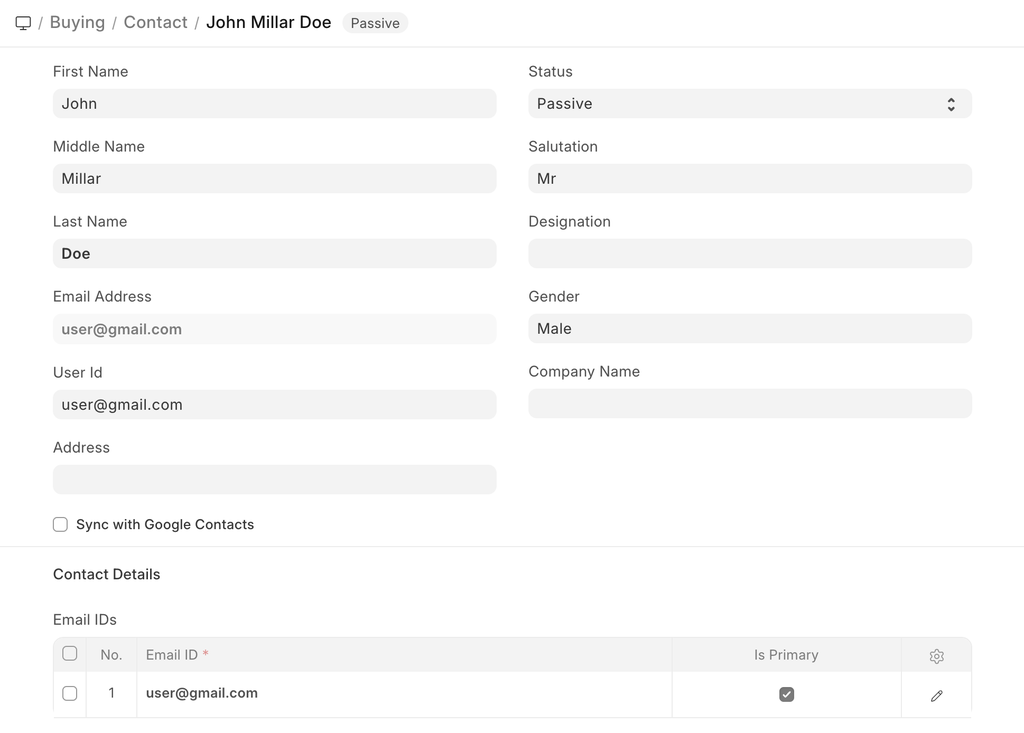Enable Sync with Google Contacts checkbox
The height and width of the screenshot is (733, 1024).
point(61,525)
